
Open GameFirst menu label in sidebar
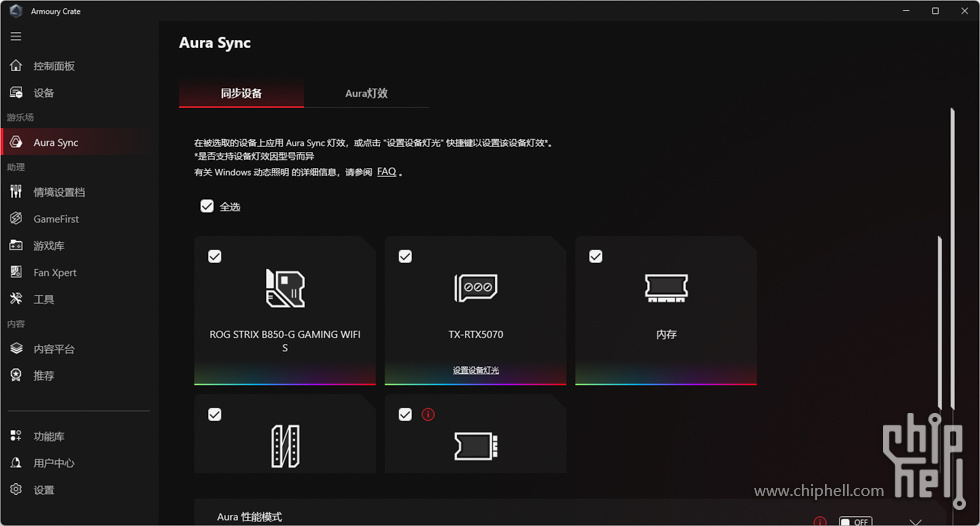point(56,219)
